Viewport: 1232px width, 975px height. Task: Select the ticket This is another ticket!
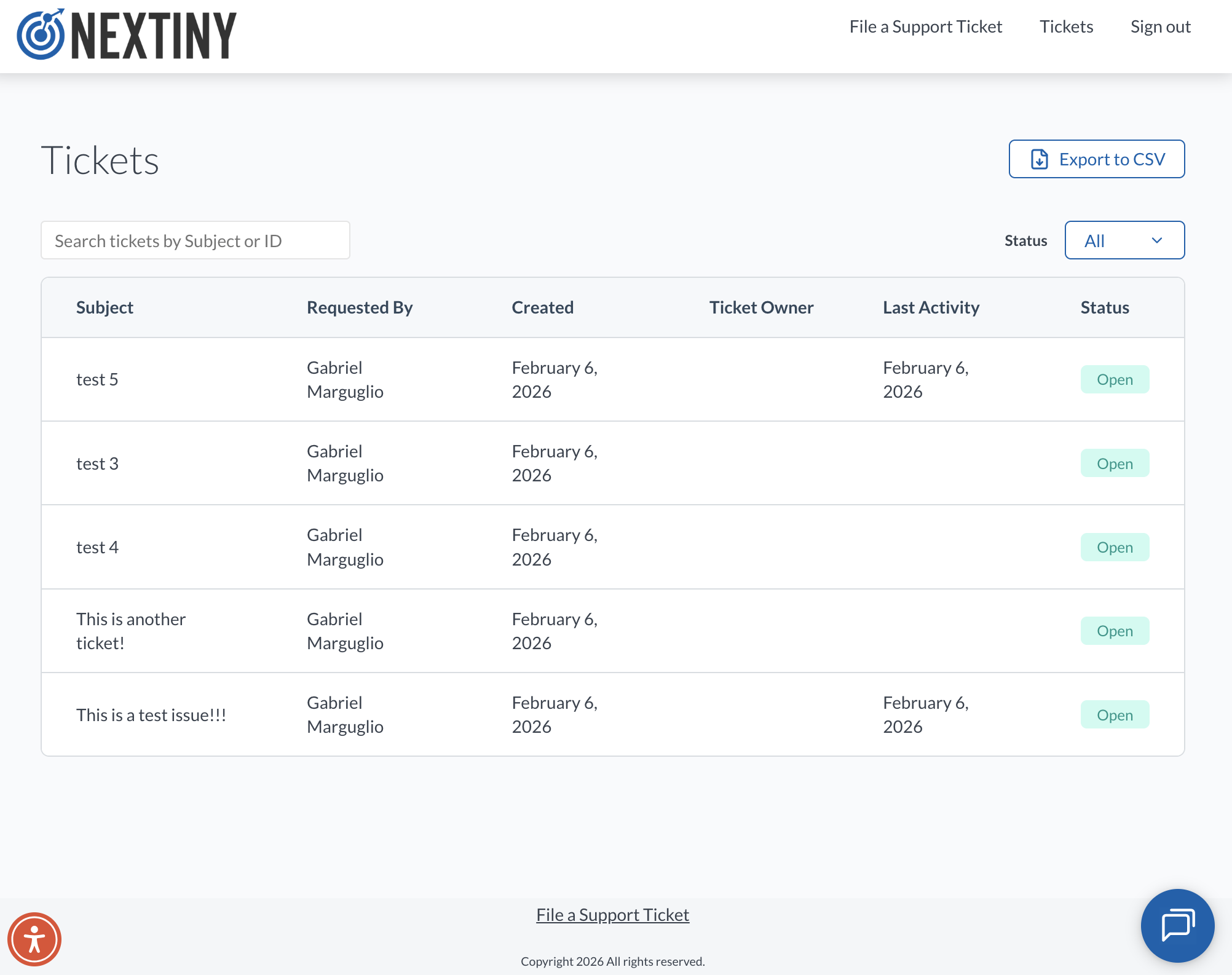point(130,631)
